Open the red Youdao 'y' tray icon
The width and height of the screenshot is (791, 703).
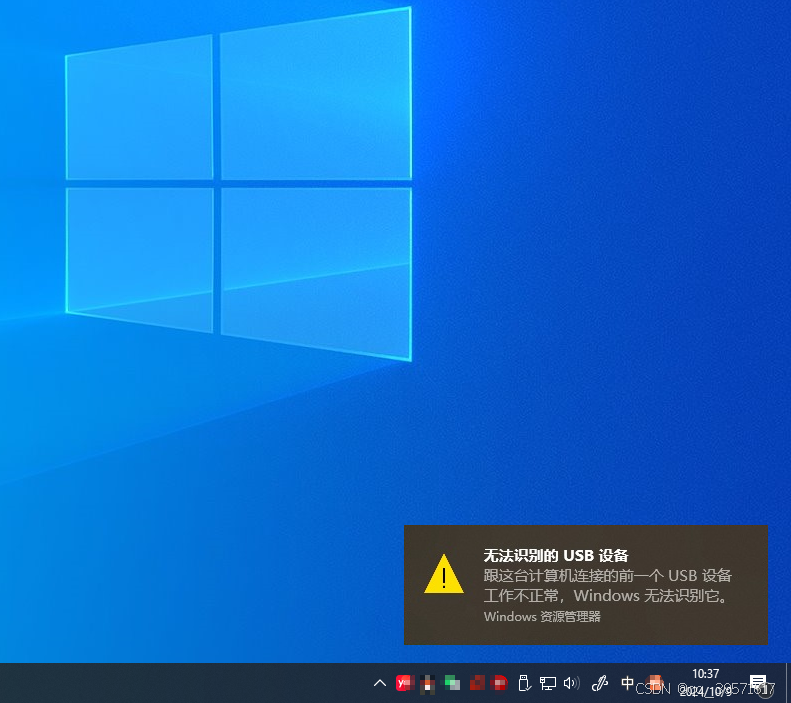(404, 683)
